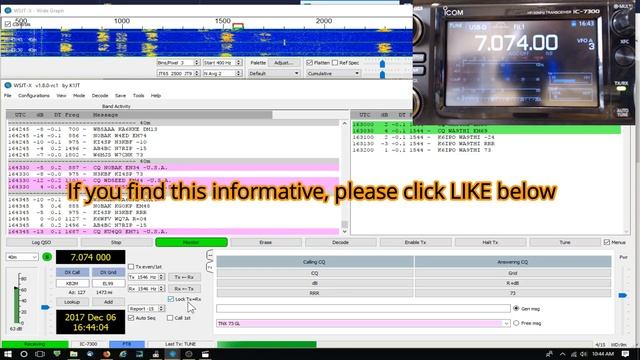Open the Tools menu
The width and height of the screenshot is (640, 360).
[138, 96]
